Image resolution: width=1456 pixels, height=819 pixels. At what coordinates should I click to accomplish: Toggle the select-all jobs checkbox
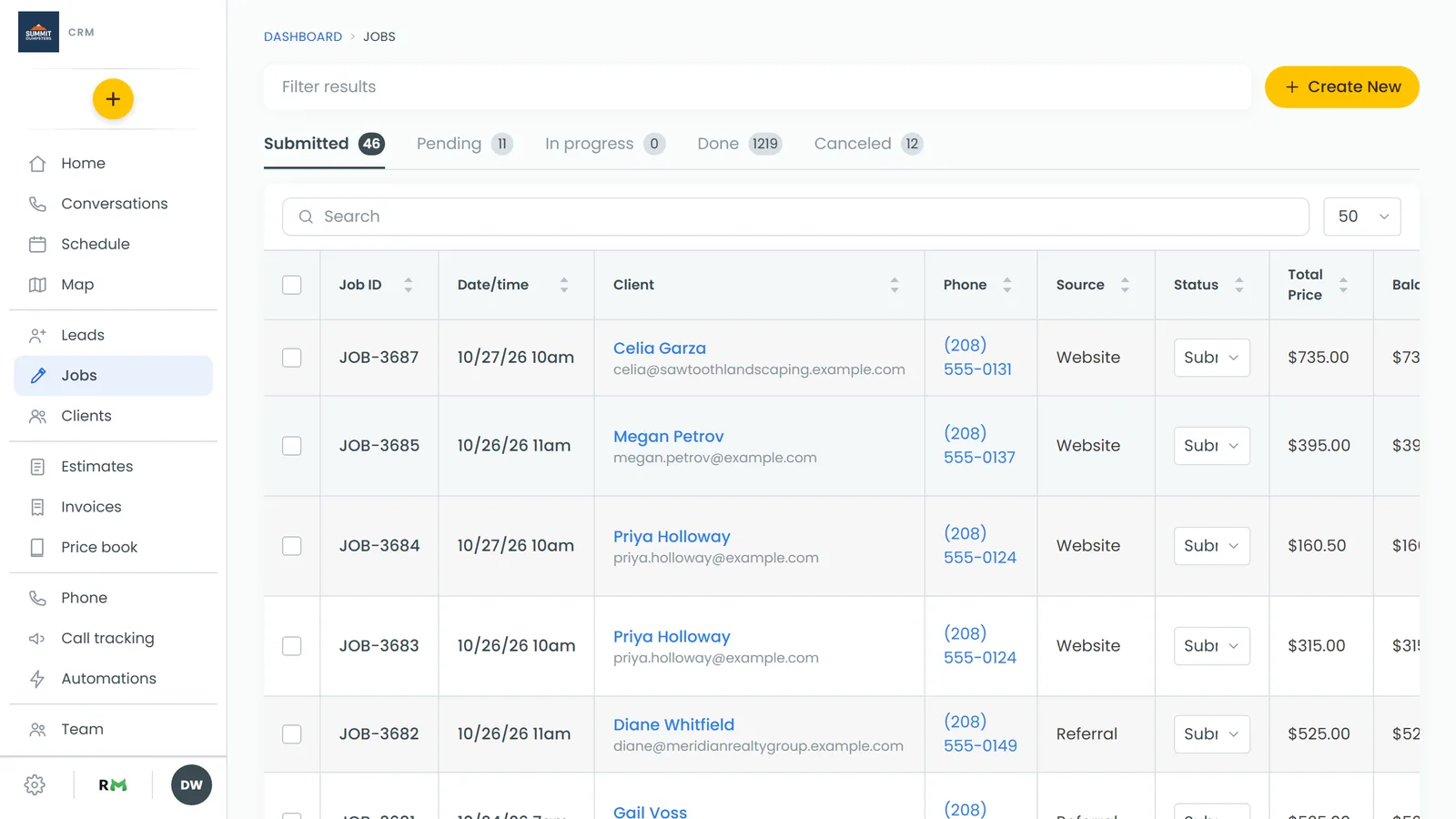click(292, 285)
